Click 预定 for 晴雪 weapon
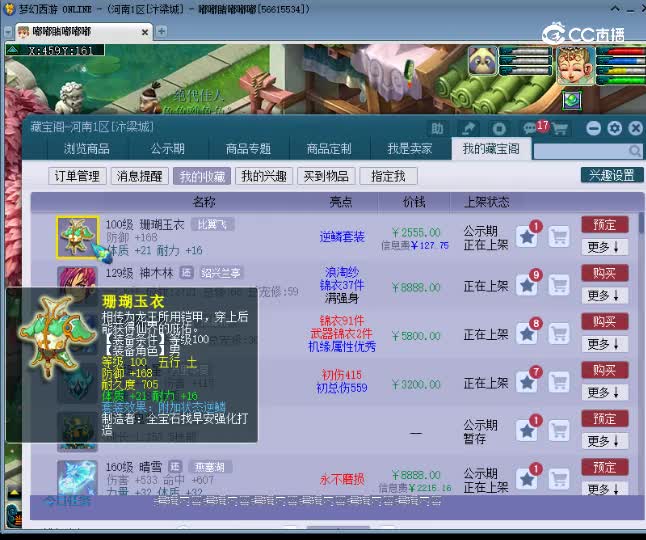646x540 pixels. pos(605,468)
